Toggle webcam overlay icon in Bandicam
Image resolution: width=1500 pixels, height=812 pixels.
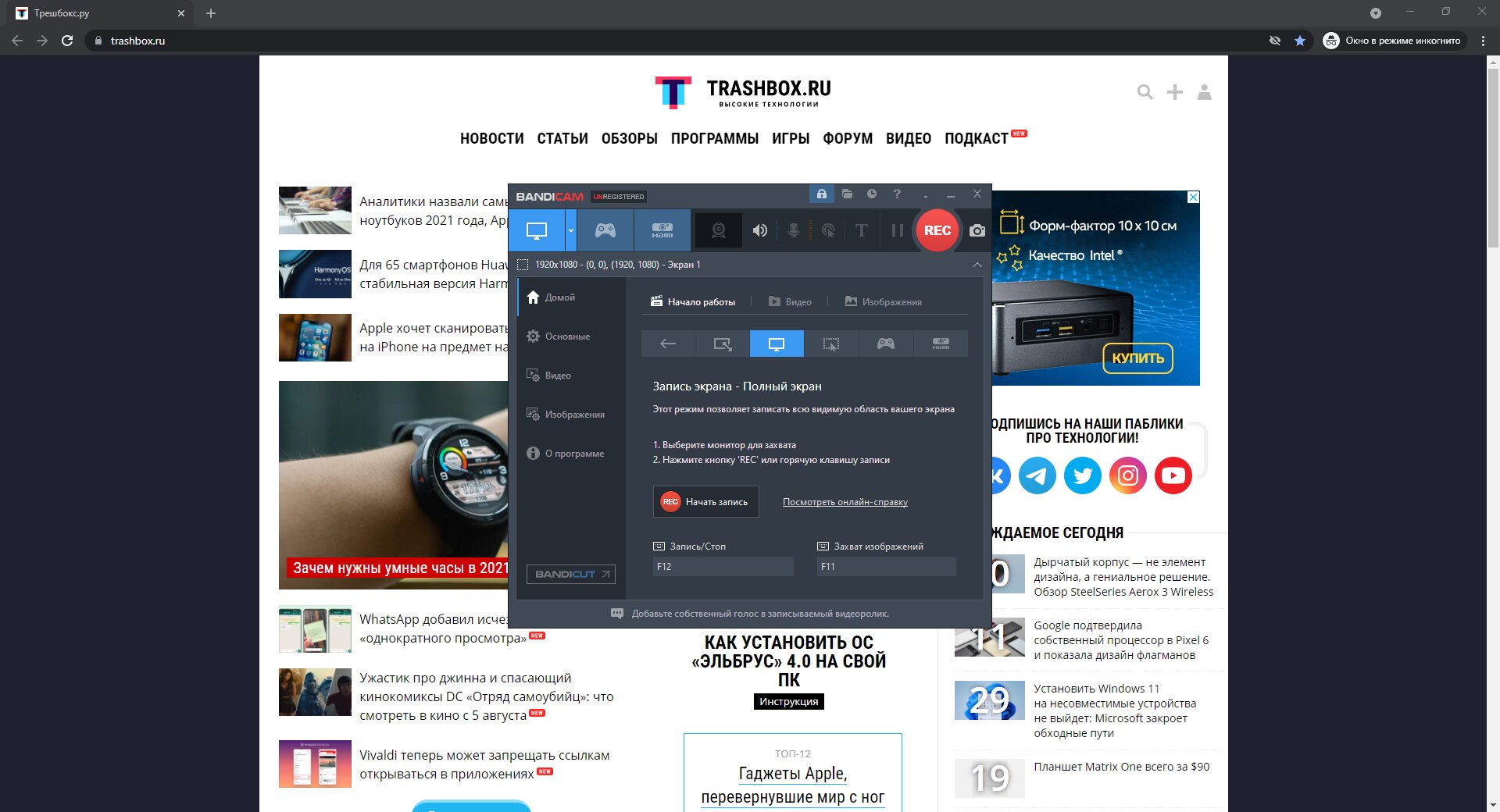click(719, 230)
